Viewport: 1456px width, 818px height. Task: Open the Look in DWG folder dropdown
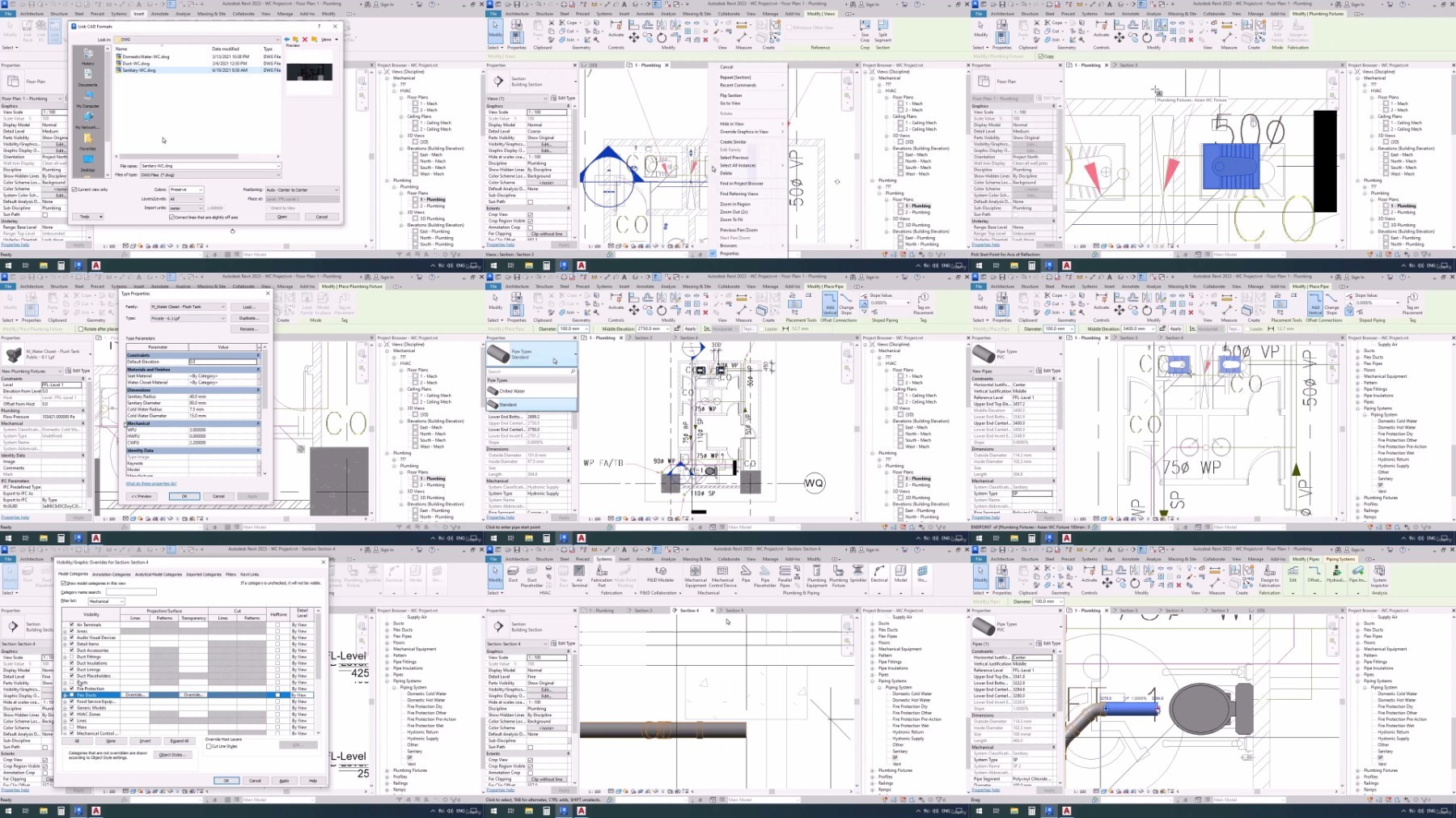click(x=197, y=40)
